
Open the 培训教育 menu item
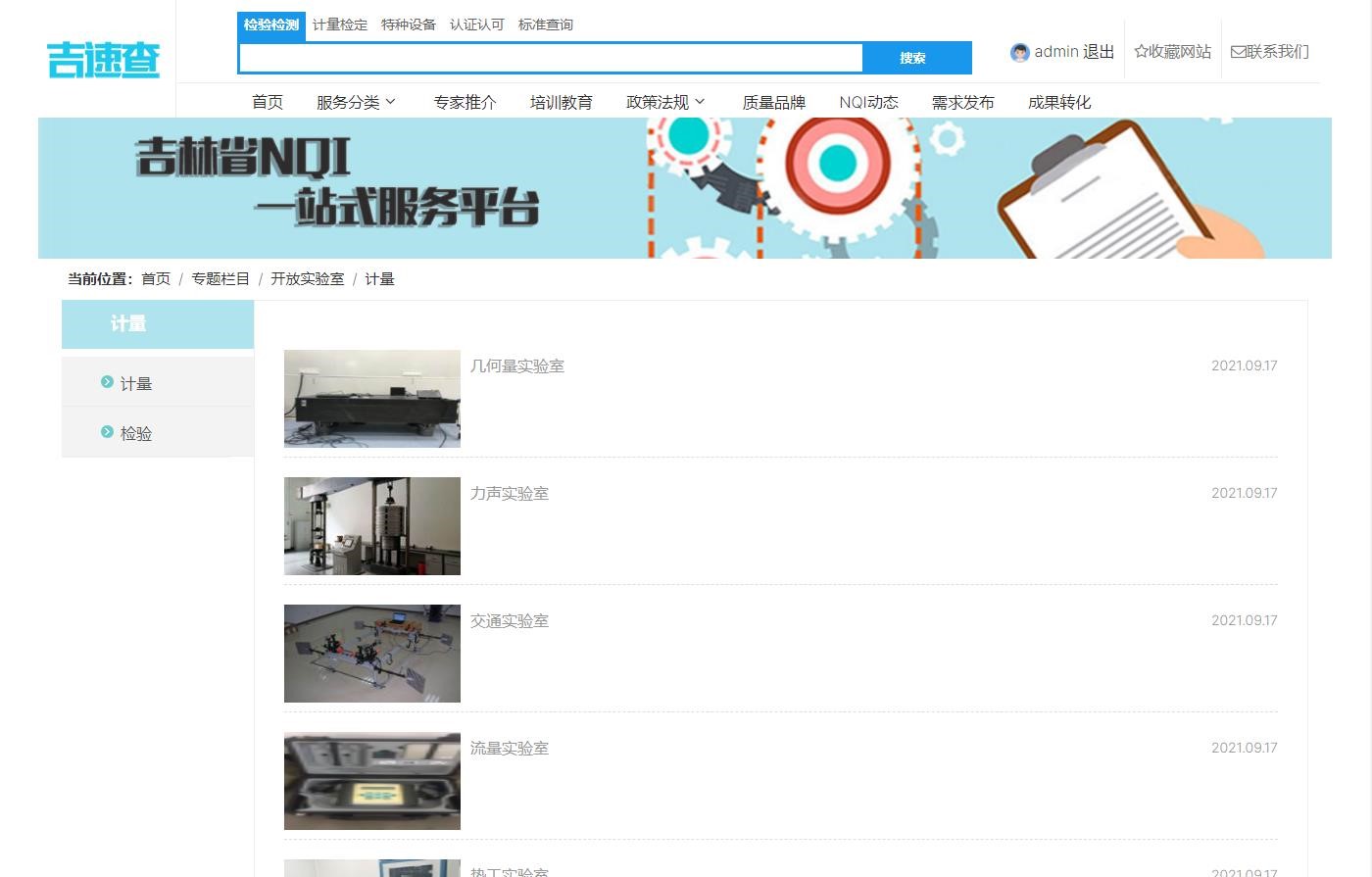click(x=562, y=102)
